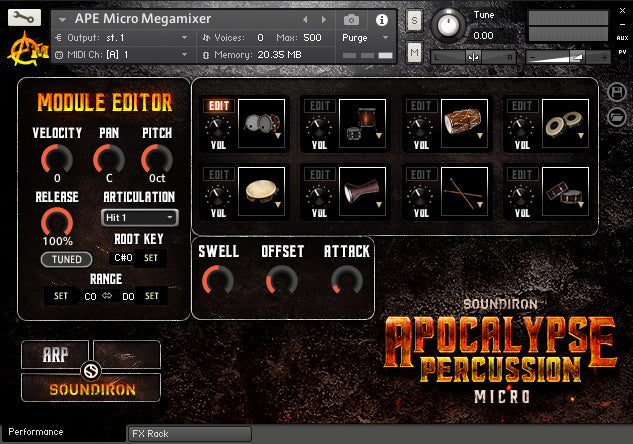The height and width of the screenshot is (444, 633).
Task: Select the frame drum tambourine slot
Action: 261,188
